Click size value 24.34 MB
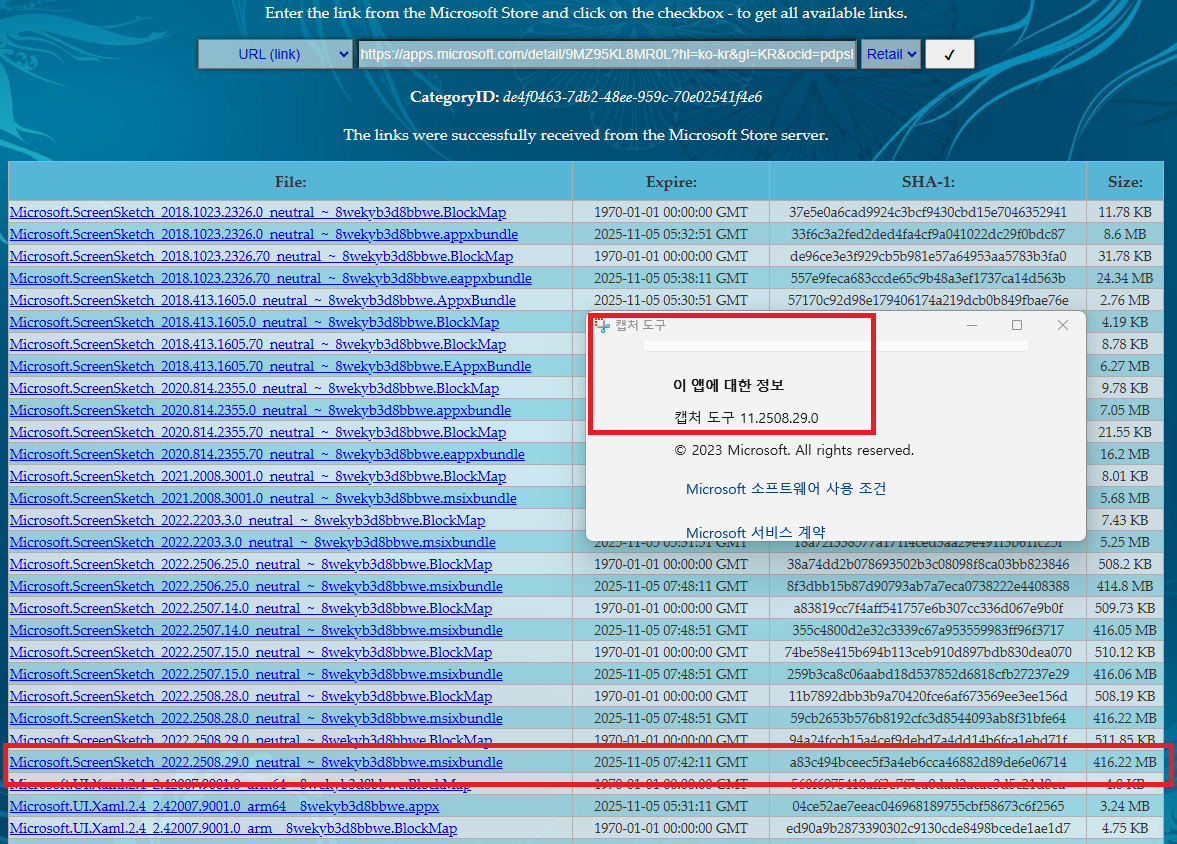Viewport: 1177px width, 844px height. 1125,279
